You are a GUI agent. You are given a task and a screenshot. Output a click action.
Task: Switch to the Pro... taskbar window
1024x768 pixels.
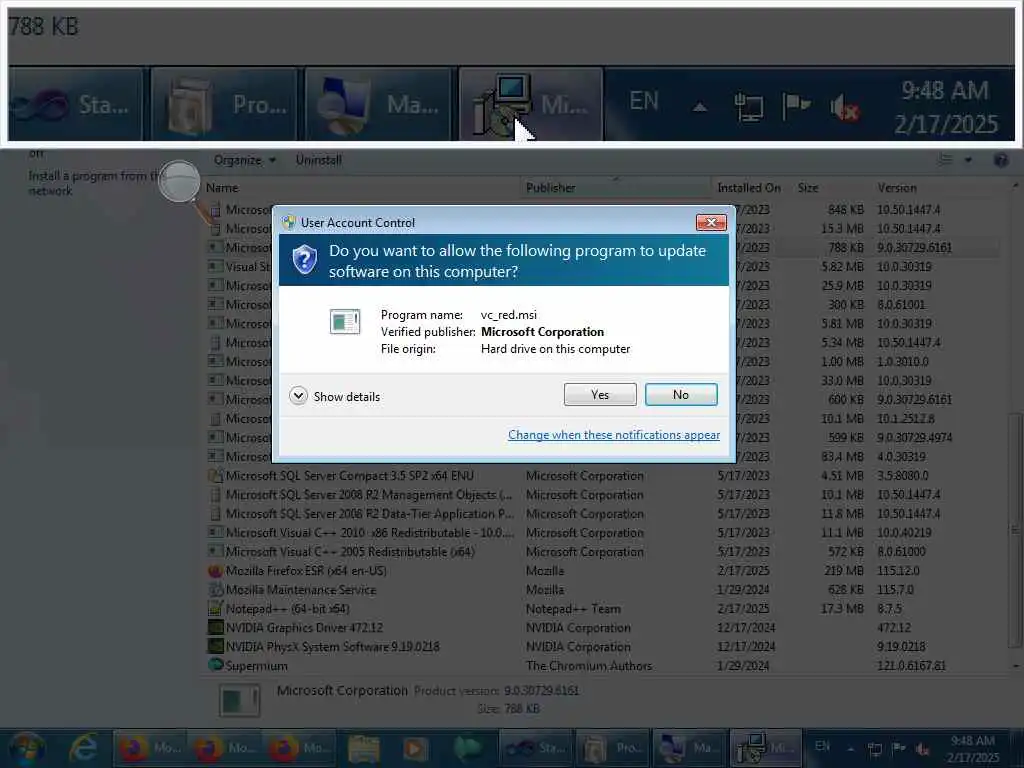pos(612,748)
